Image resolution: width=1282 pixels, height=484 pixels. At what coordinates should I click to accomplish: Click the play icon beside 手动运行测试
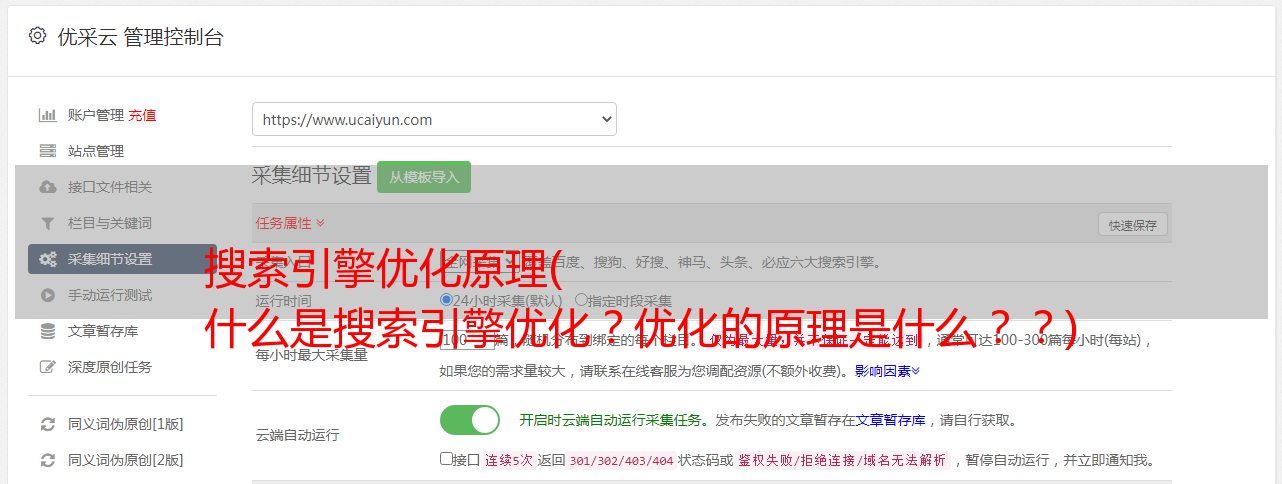coord(47,295)
